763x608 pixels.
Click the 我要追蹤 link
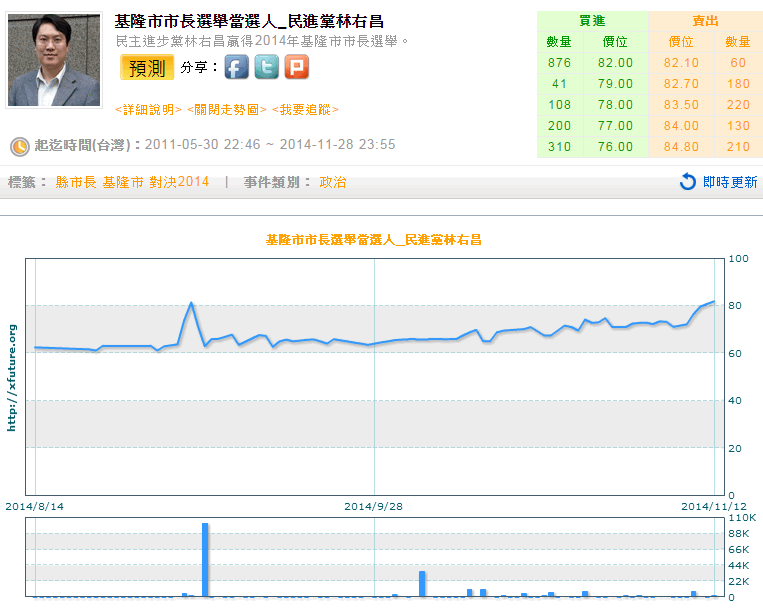(305, 110)
